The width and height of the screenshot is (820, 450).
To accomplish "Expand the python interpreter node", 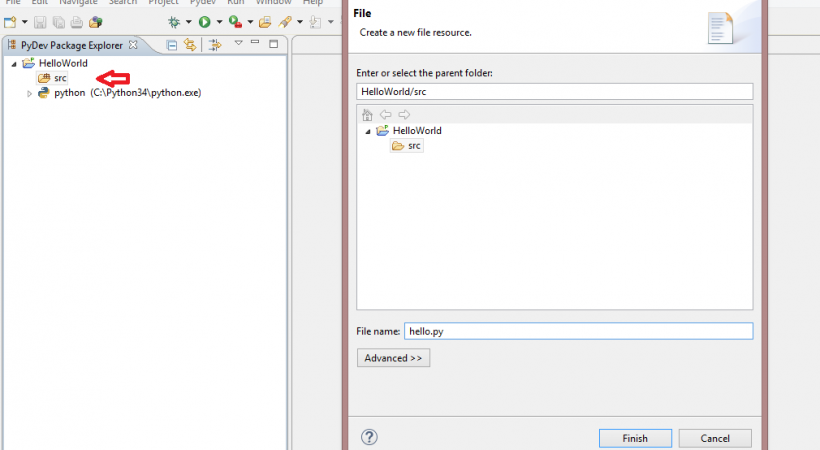I will pos(29,93).
